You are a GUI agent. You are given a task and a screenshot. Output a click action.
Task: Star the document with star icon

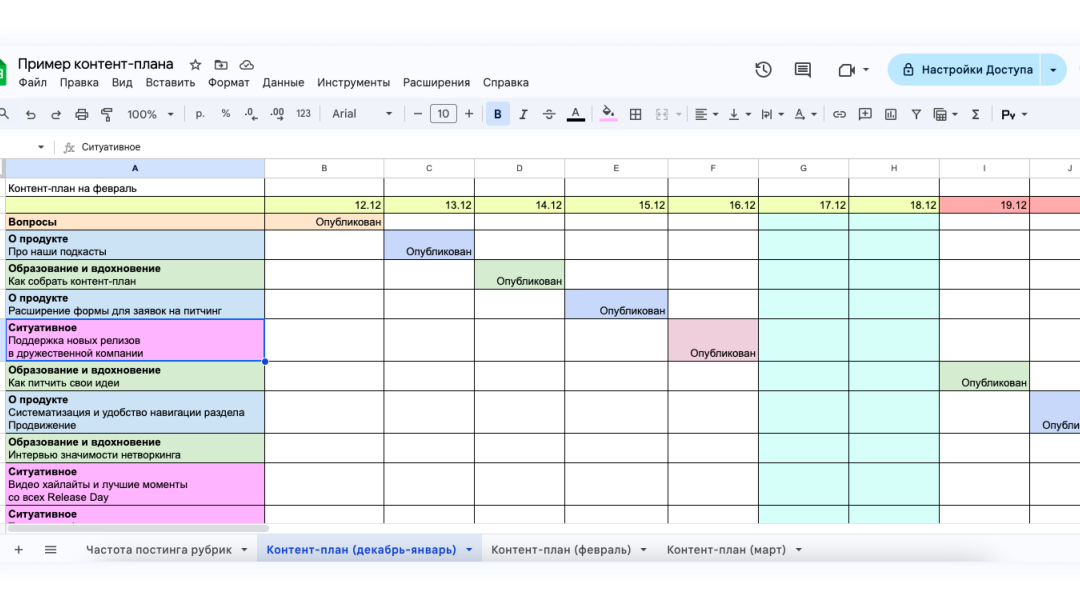coord(196,64)
